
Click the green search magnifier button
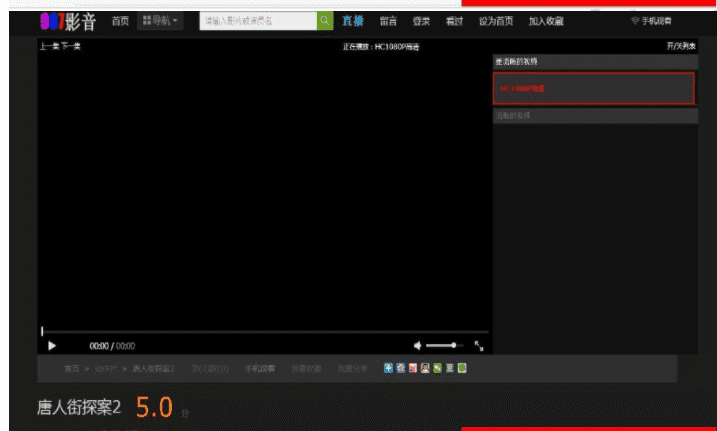coord(325,20)
